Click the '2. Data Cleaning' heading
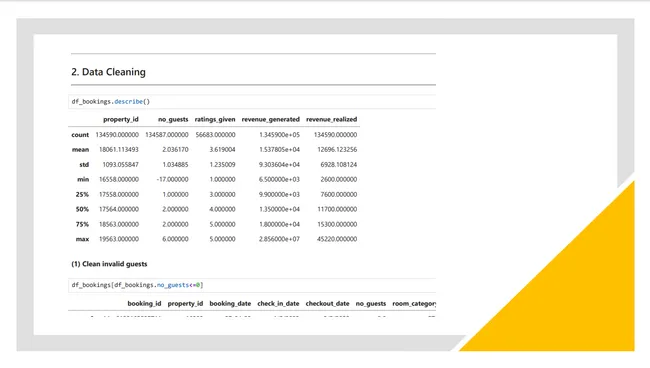 tap(108, 72)
